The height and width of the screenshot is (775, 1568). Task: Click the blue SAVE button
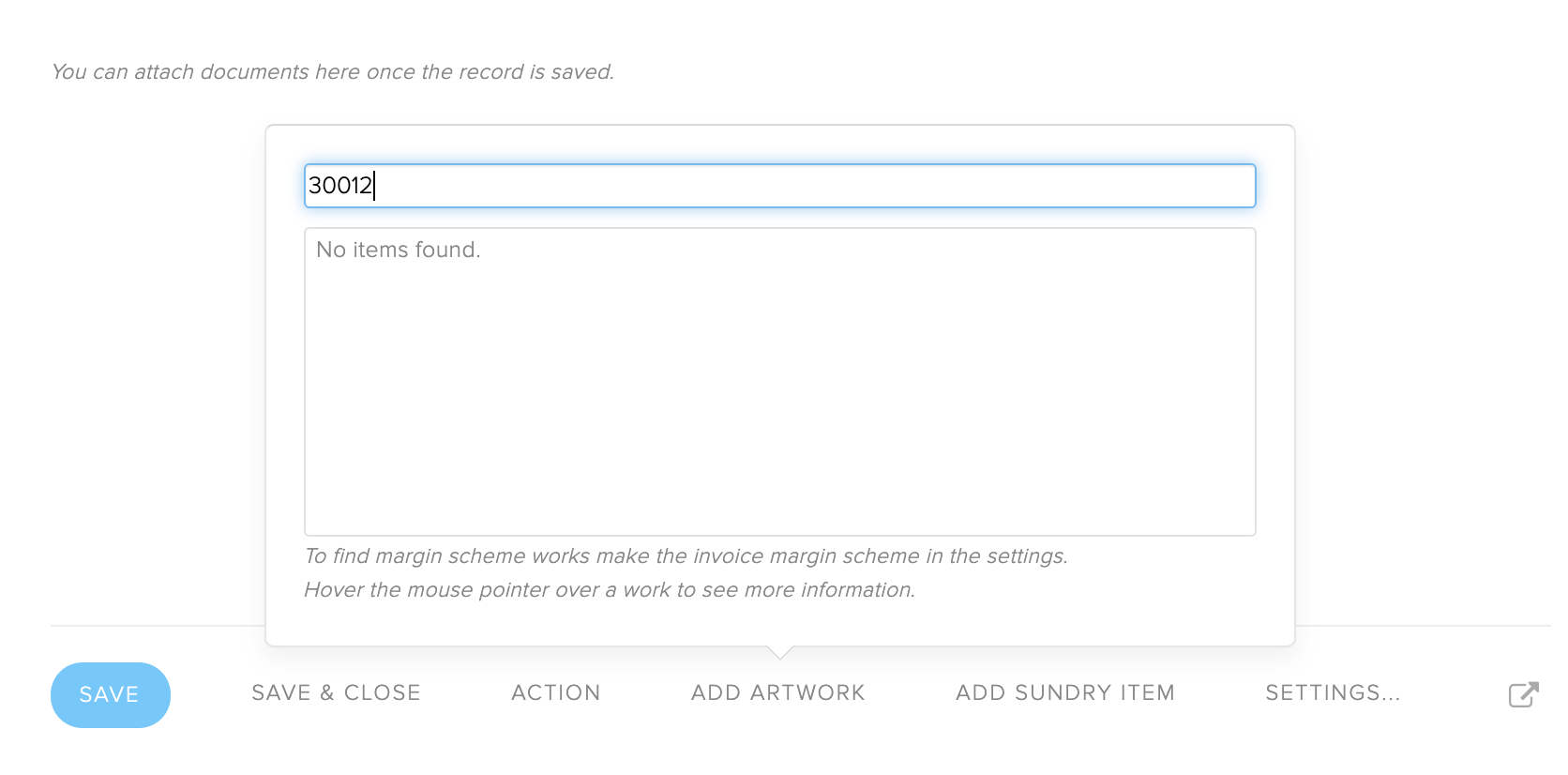tap(111, 695)
